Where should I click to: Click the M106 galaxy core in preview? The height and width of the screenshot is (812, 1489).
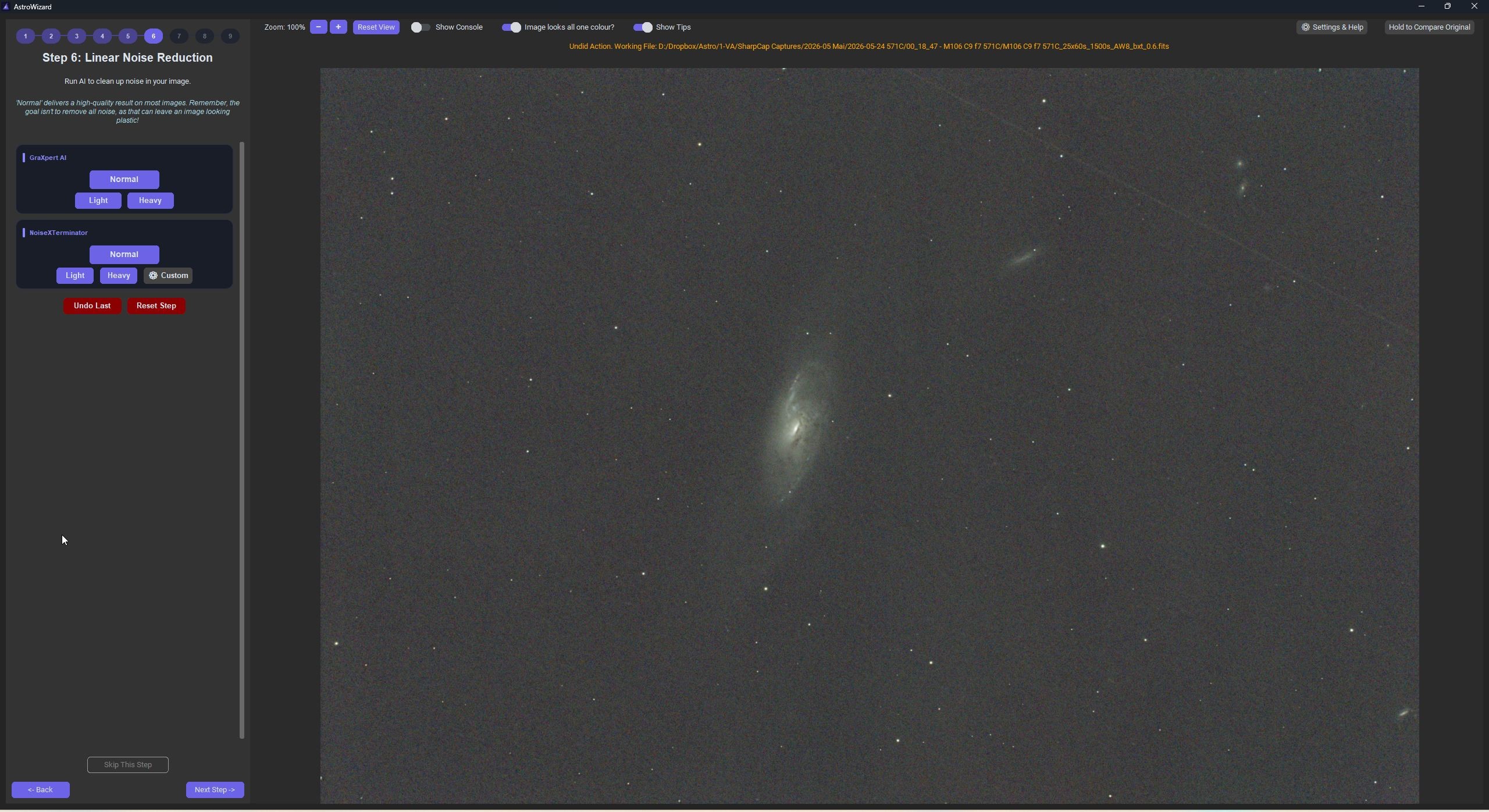click(795, 430)
